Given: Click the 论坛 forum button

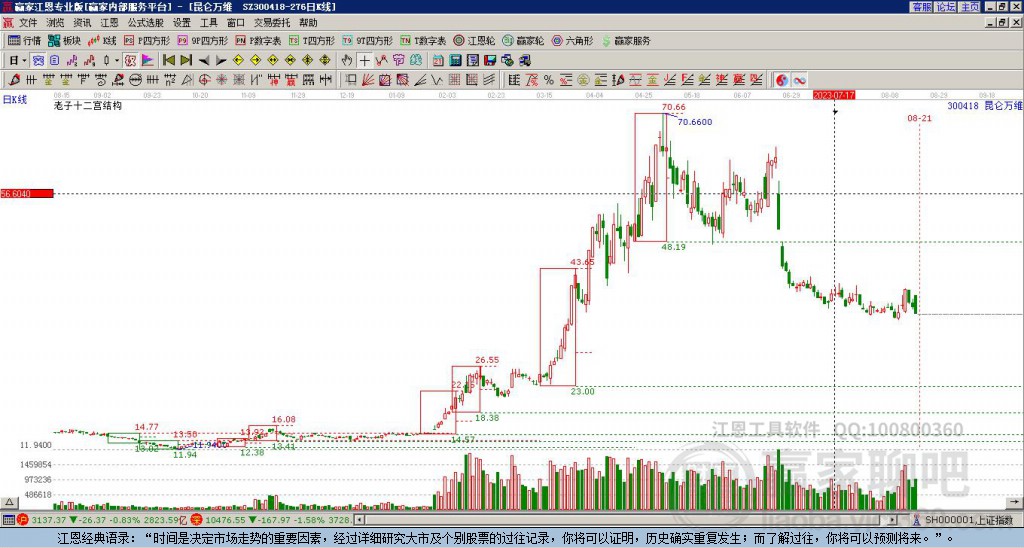Looking at the screenshot, I should (945, 7).
